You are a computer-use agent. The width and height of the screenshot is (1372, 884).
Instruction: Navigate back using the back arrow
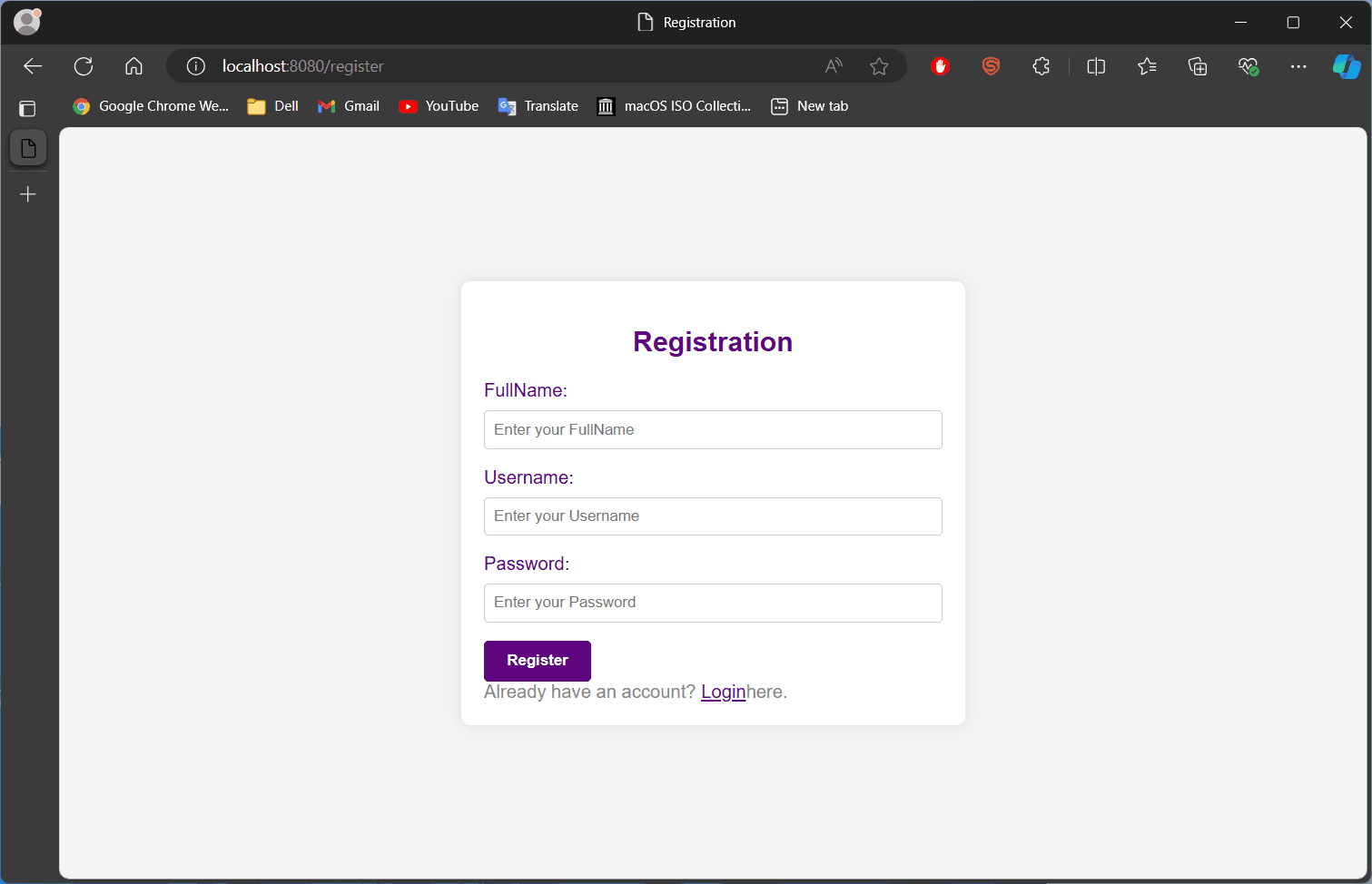pos(33,65)
